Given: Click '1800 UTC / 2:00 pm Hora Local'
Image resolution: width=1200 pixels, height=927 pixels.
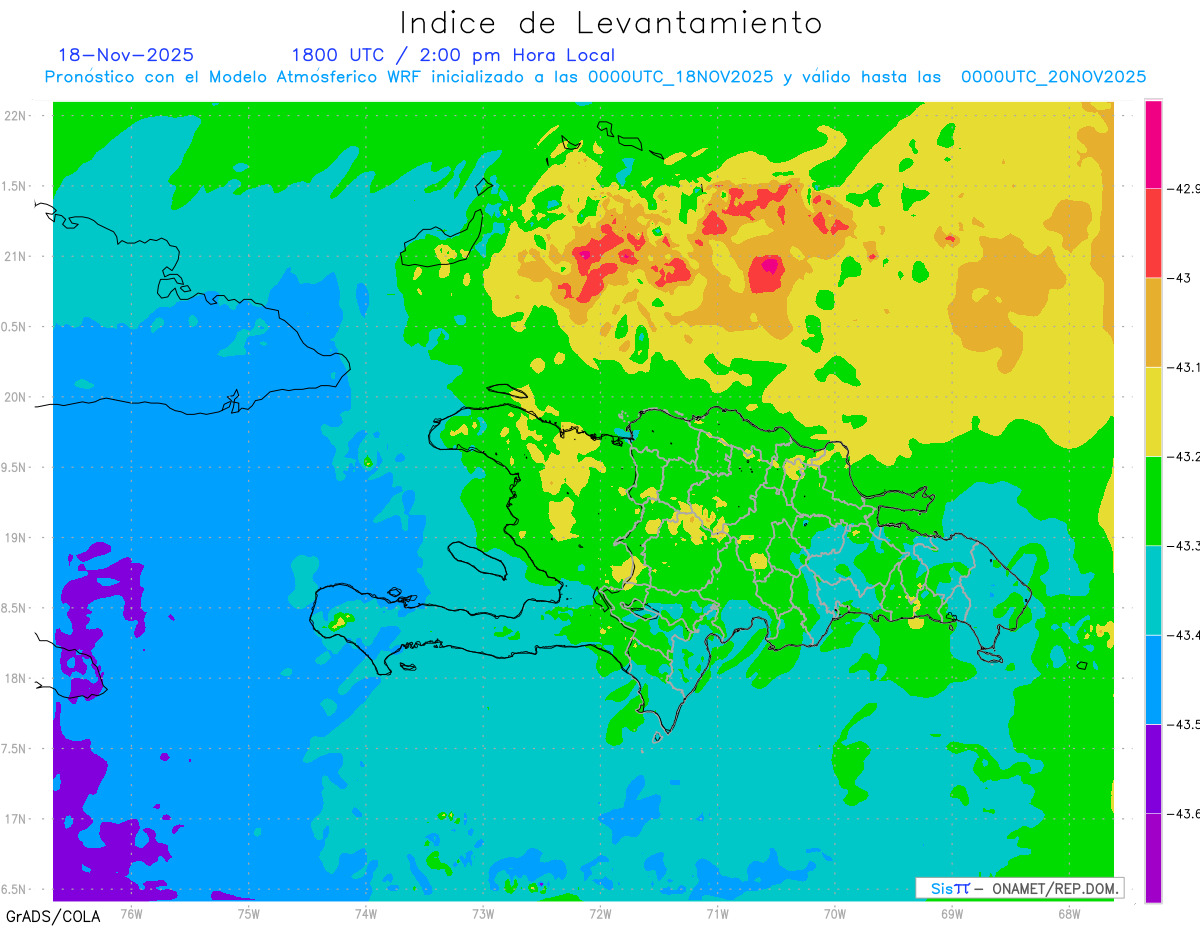Looking at the screenshot, I should point(453,55).
